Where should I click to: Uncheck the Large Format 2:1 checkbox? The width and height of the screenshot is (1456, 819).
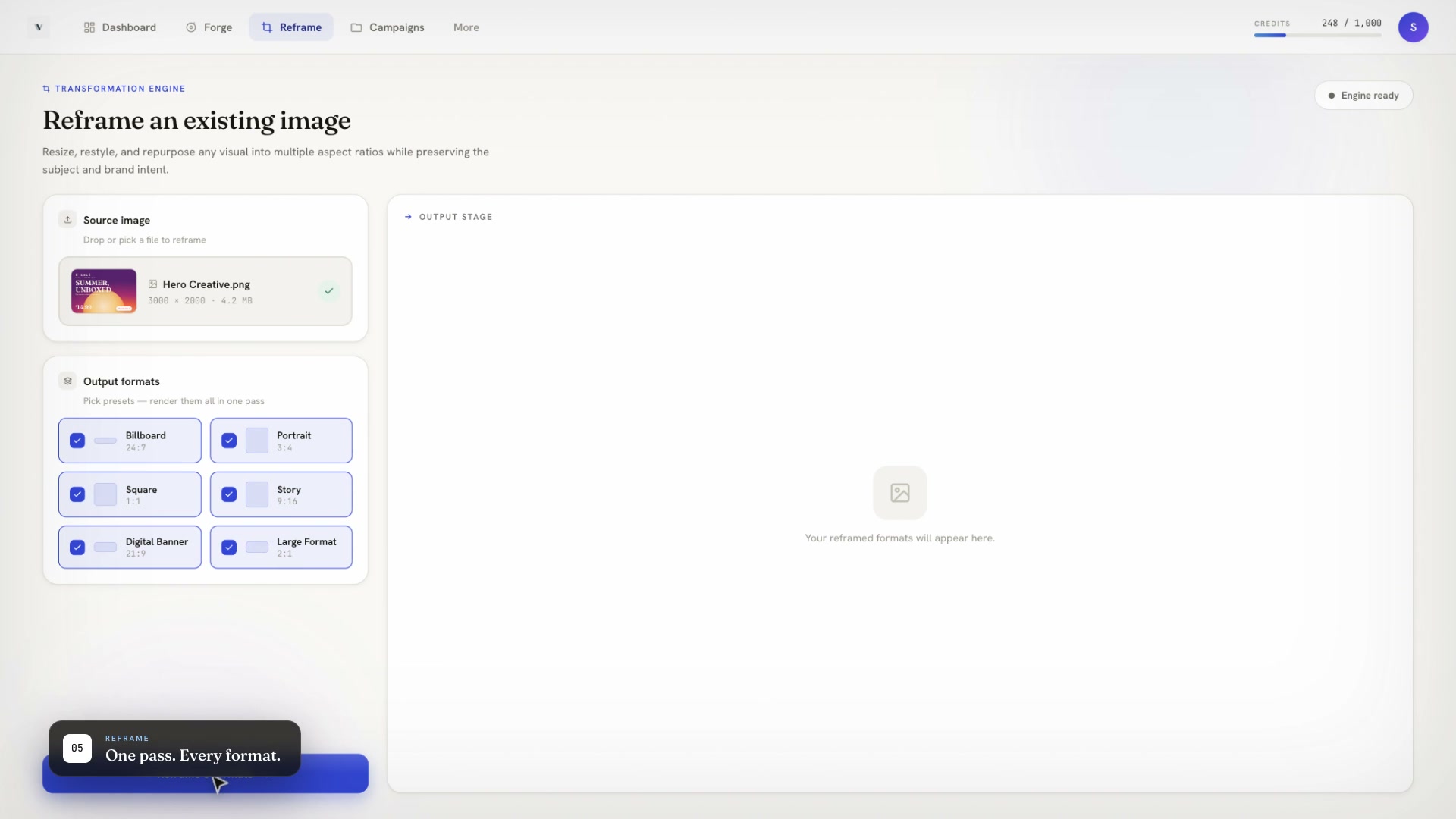pyautogui.click(x=229, y=548)
